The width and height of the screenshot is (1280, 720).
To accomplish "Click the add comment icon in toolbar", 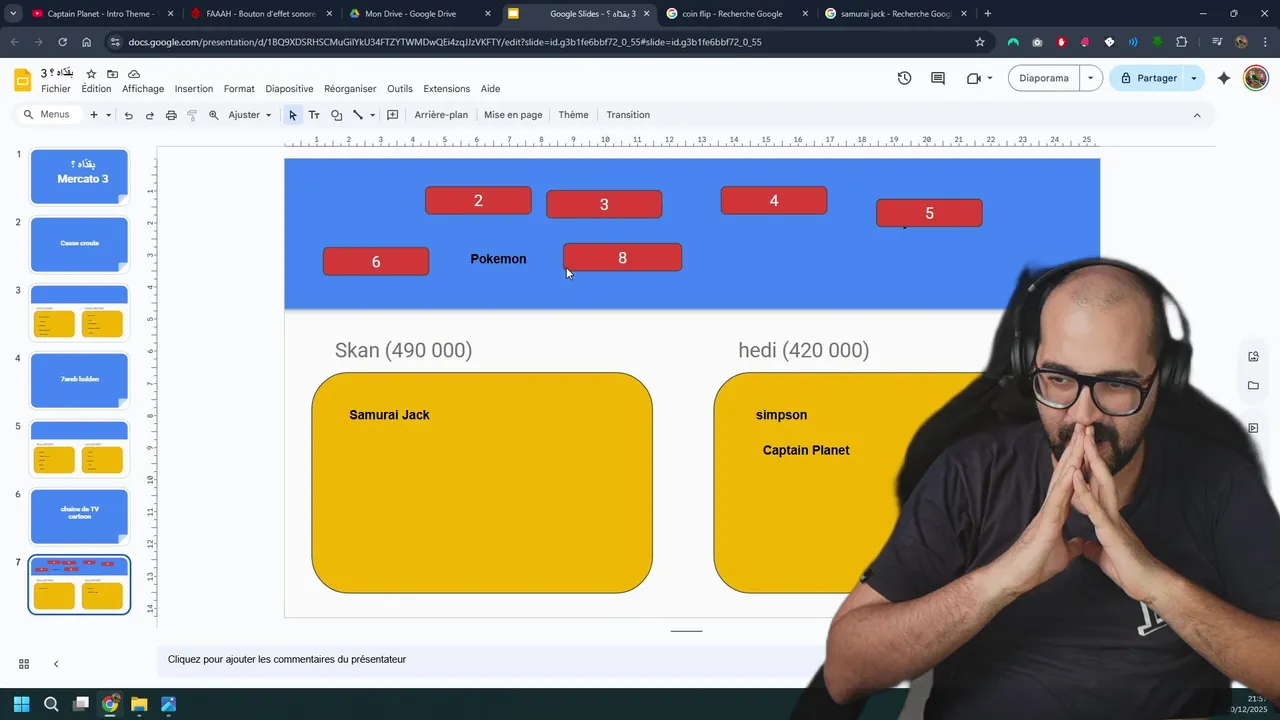I will 393,115.
